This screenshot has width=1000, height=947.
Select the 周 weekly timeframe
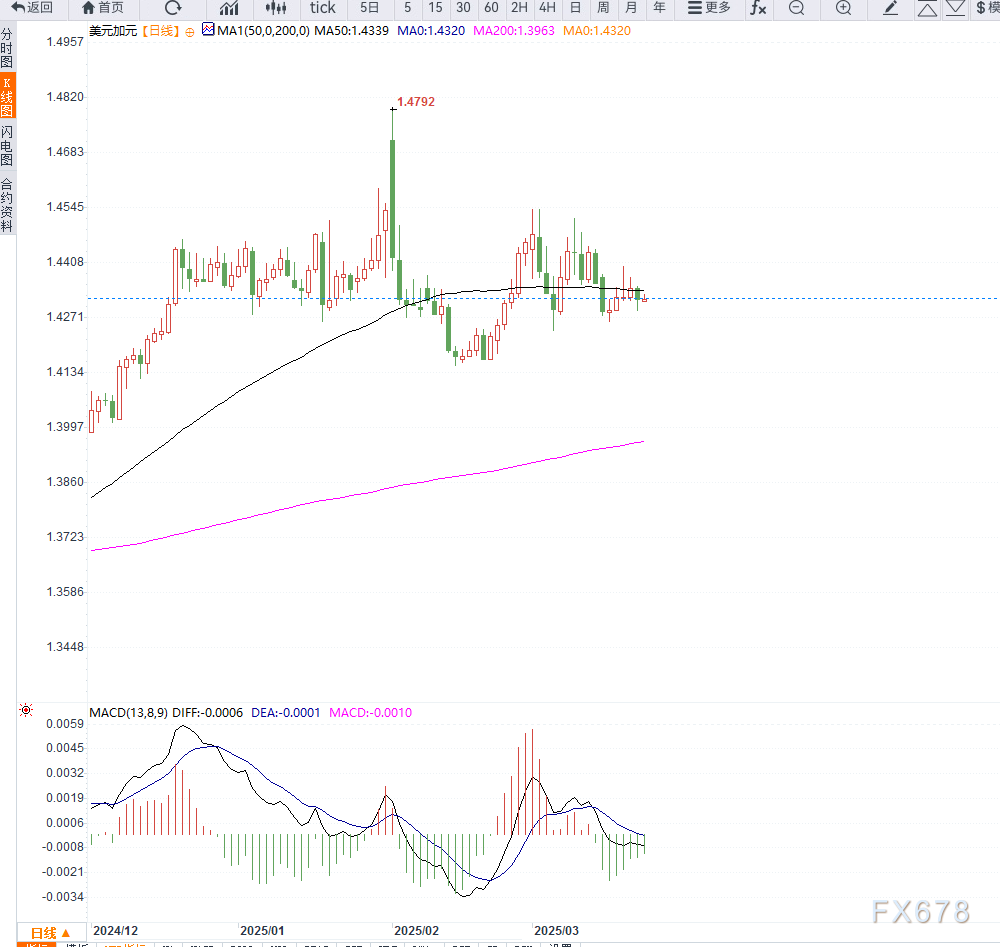pyautogui.click(x=603, y=8)
